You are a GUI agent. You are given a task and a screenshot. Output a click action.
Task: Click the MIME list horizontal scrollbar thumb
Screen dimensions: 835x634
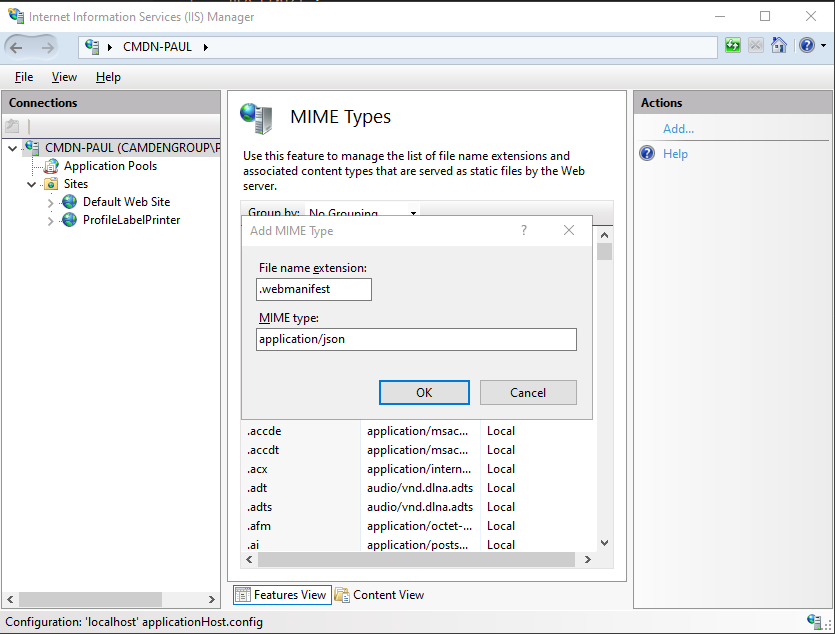416,559
